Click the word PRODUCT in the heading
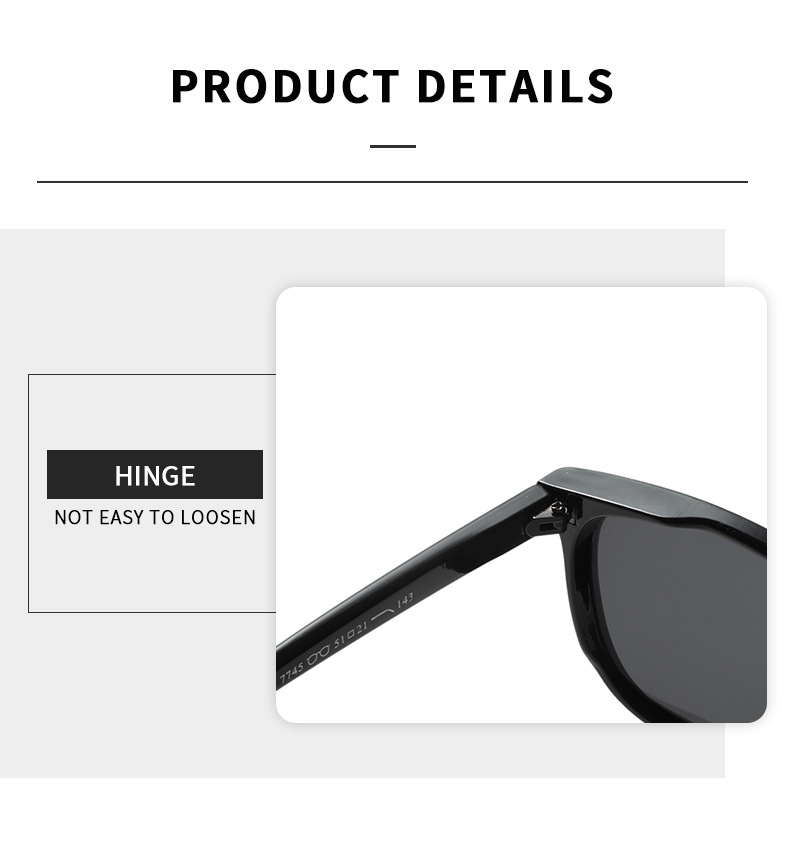 [x=285, y=86]
